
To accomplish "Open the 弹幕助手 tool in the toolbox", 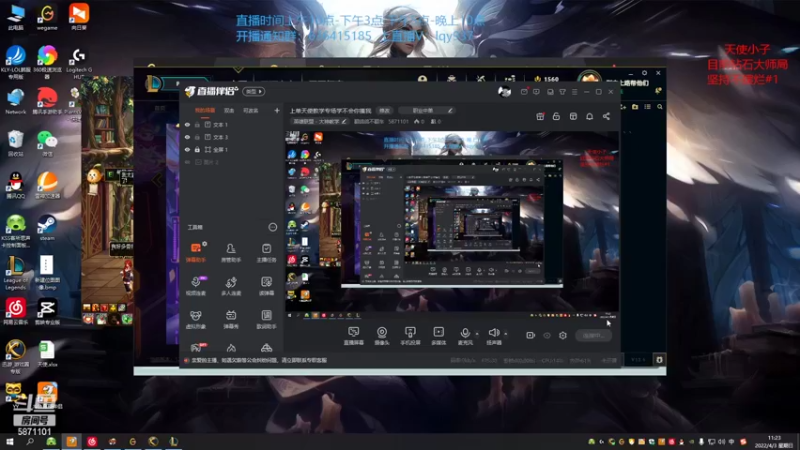I will point(195,252).
